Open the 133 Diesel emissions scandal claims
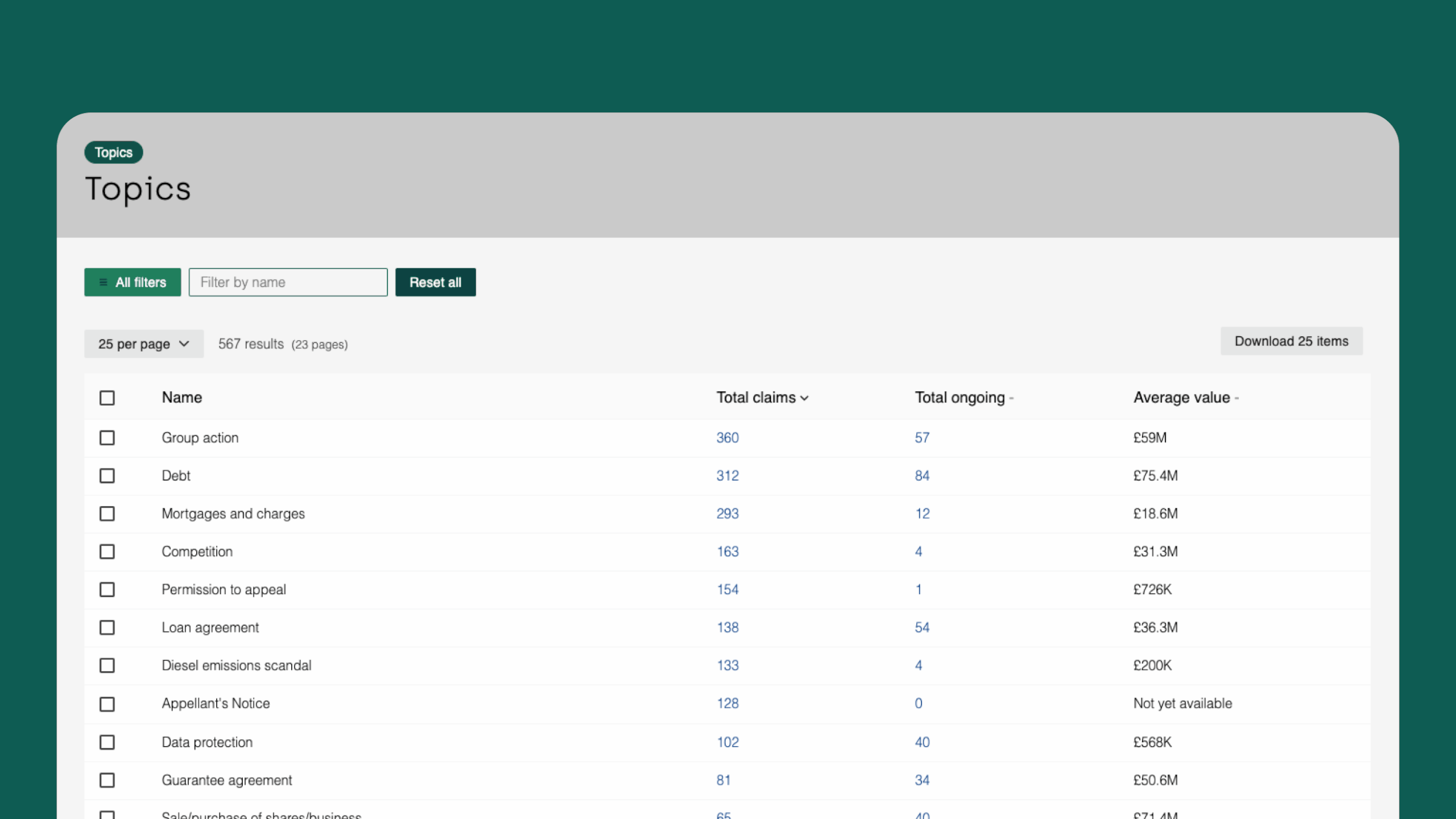The height and width of the screenshot is (819, 1456). point(727,665)
